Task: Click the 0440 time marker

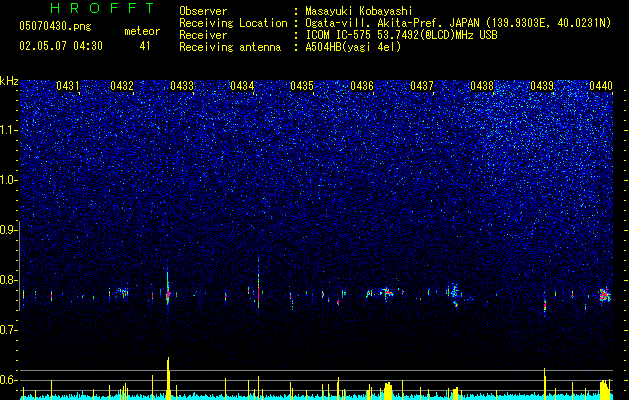Action: [x=601, y=86]
